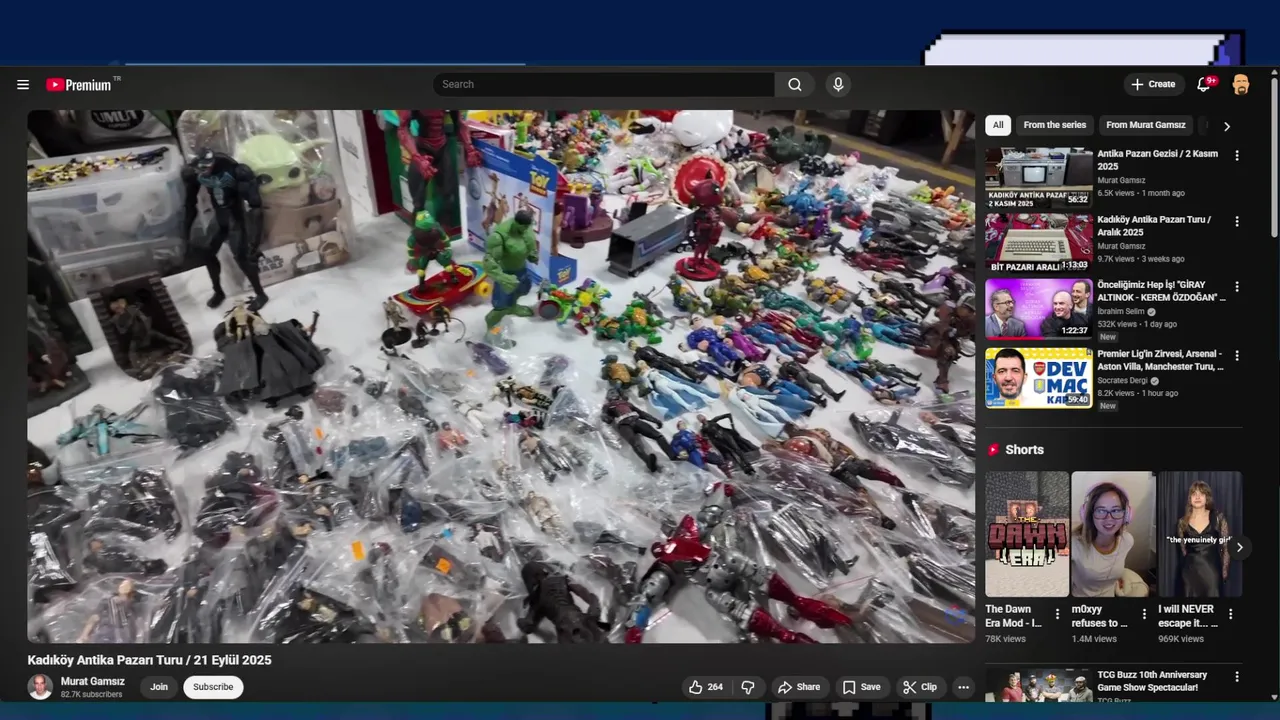The height and width of the screenshot is (720, 1280).
Task: Open m0xyy refuses to short title
Action: click(x=1100, y=616)
